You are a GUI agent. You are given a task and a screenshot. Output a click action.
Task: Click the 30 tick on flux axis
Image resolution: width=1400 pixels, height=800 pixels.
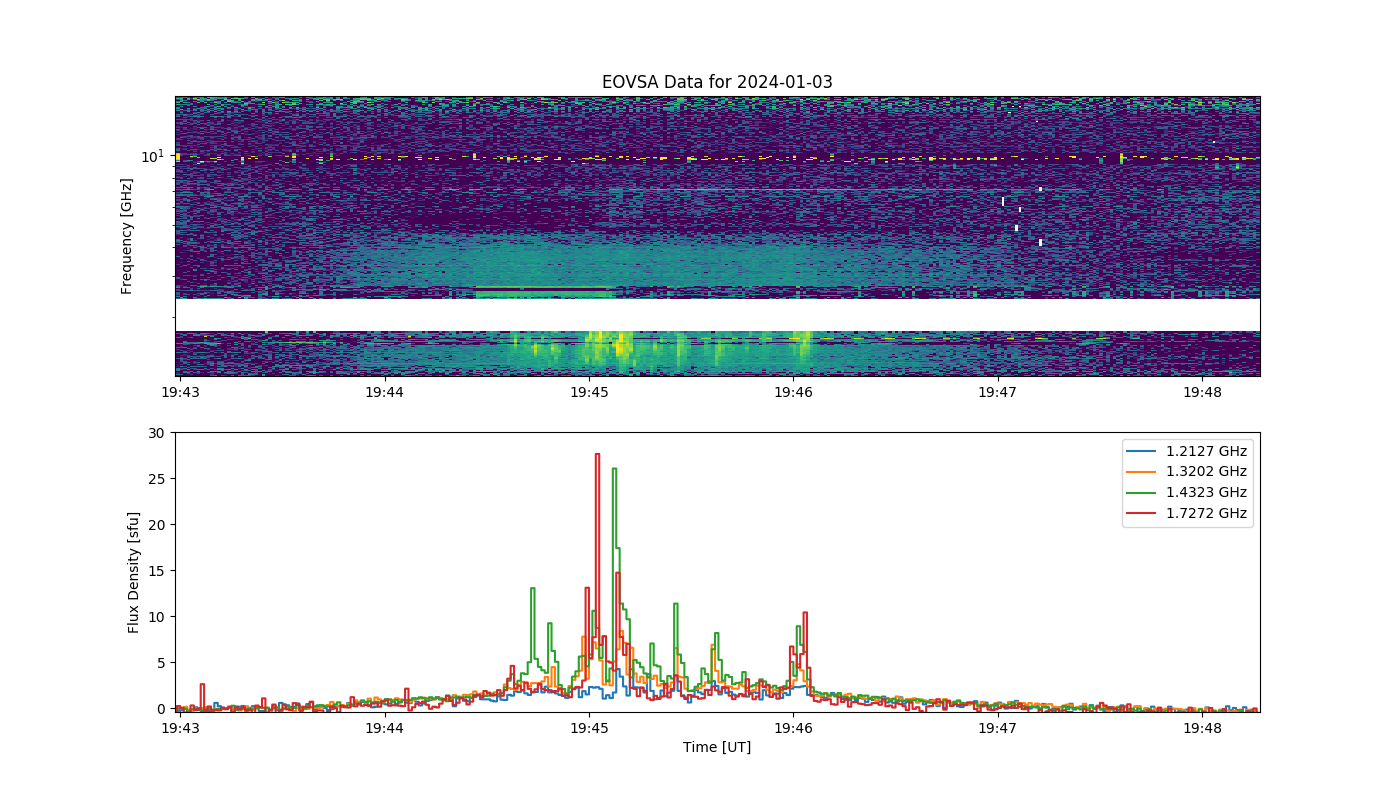tap(156, 433)
